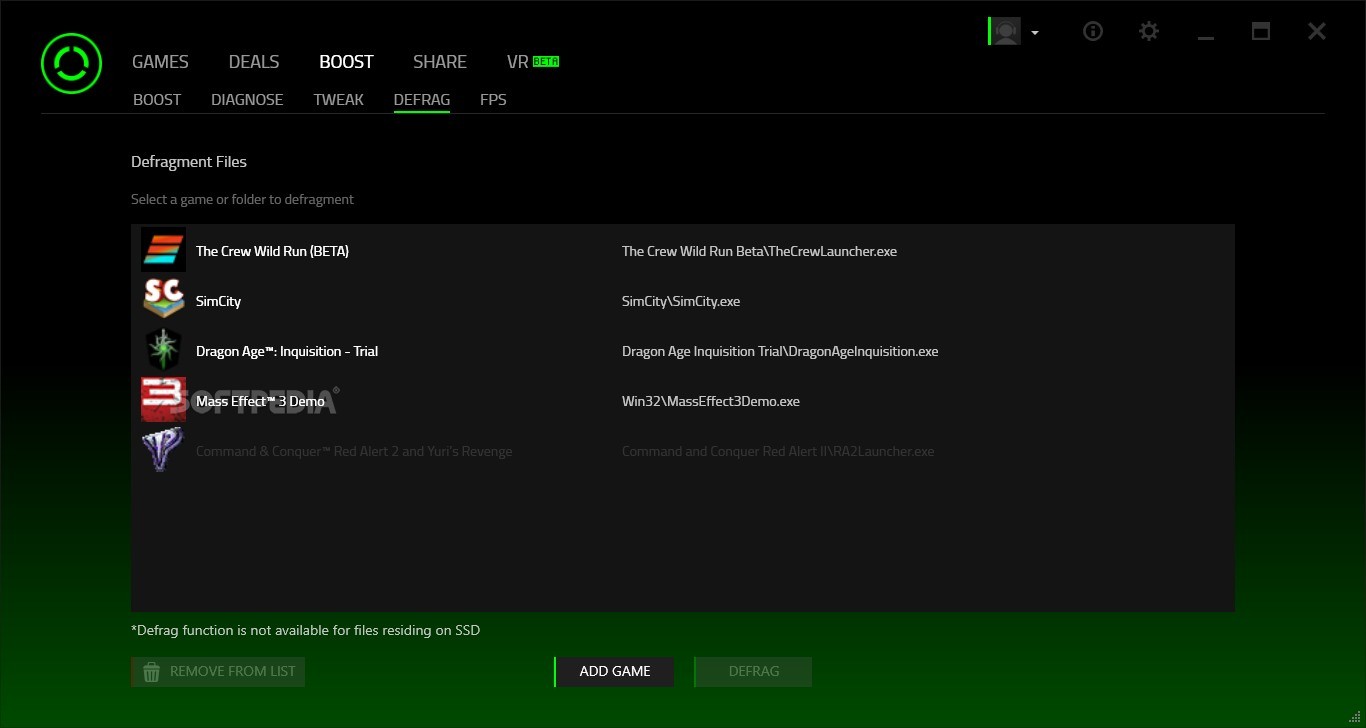
Task: Click the REMOVE FROM LIST button
Action: click(218, 671)
